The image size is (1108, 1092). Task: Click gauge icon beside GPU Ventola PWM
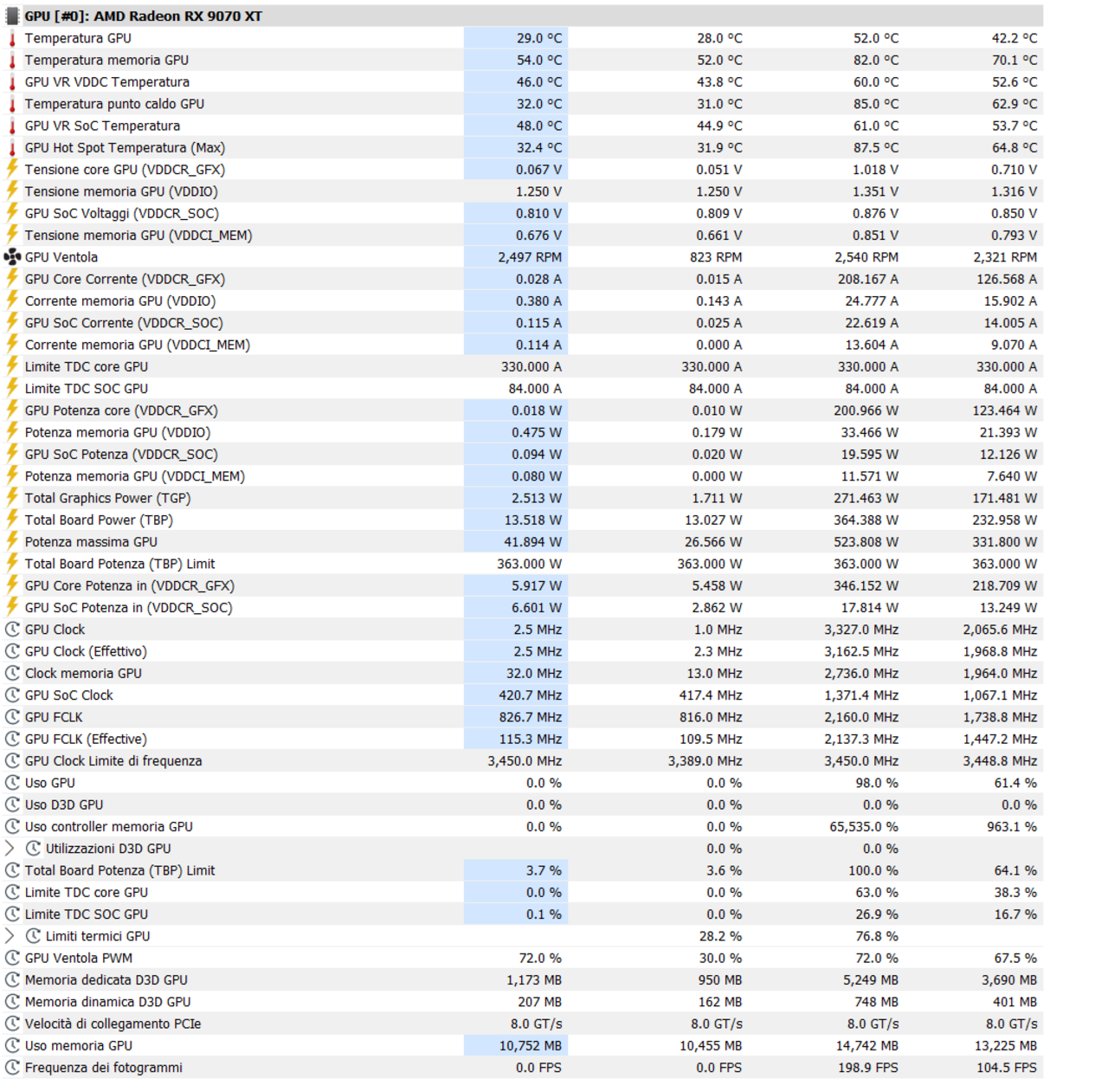(x=12, y=958)
